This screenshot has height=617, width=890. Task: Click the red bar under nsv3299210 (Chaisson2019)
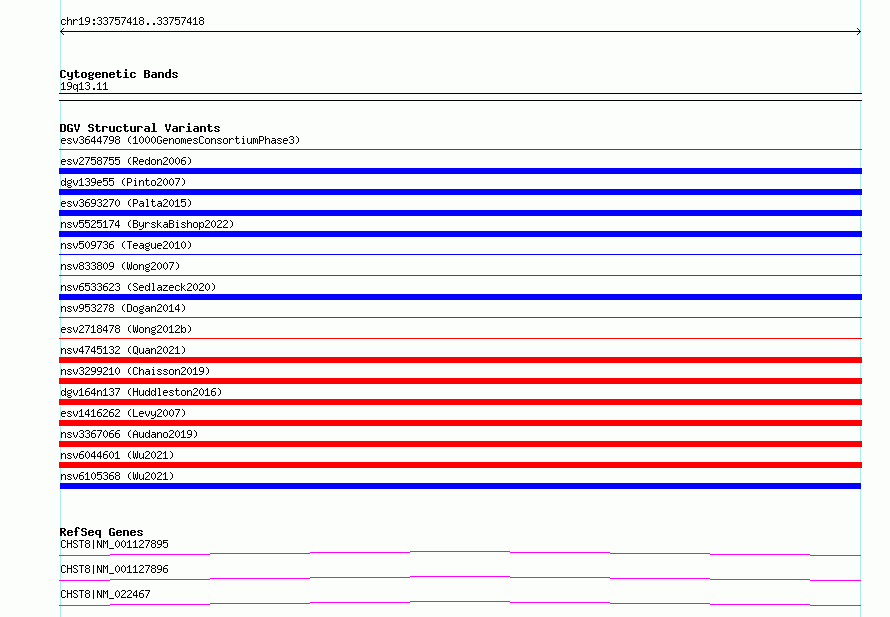[460, 381]
